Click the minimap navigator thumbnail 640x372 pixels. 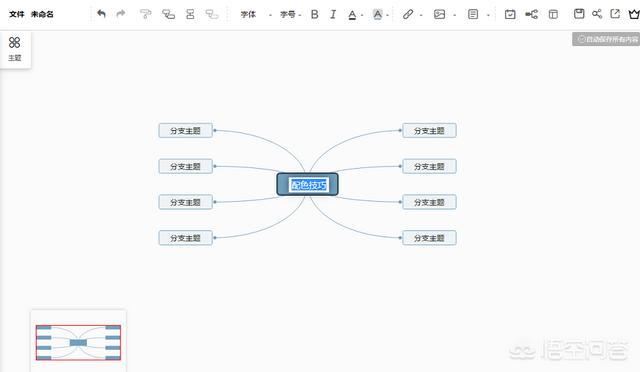pyautogui.click(x=78, y=342)
